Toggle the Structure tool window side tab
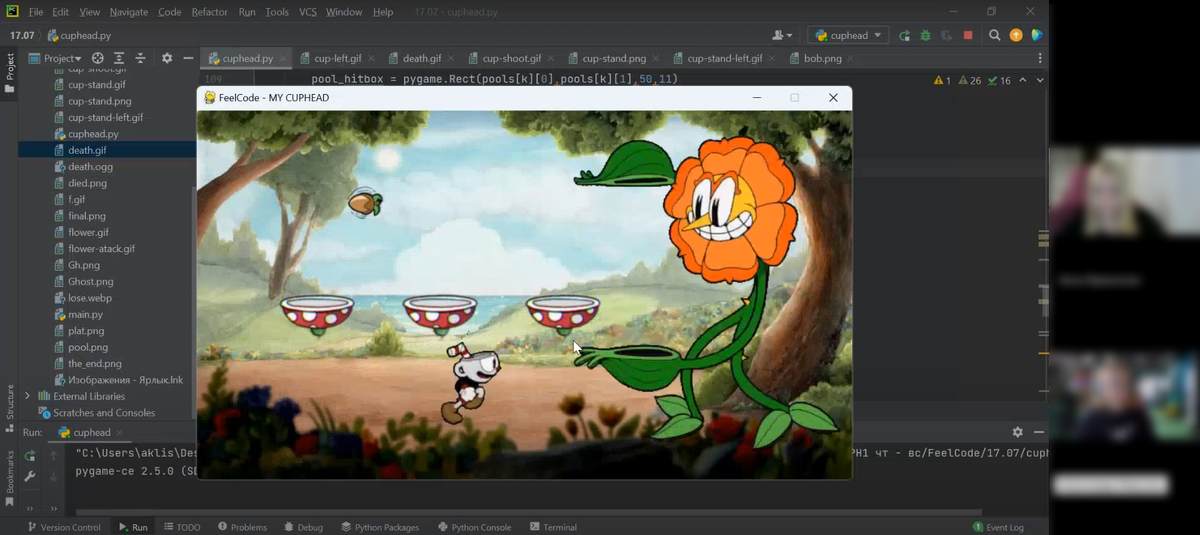 (9, 404)
